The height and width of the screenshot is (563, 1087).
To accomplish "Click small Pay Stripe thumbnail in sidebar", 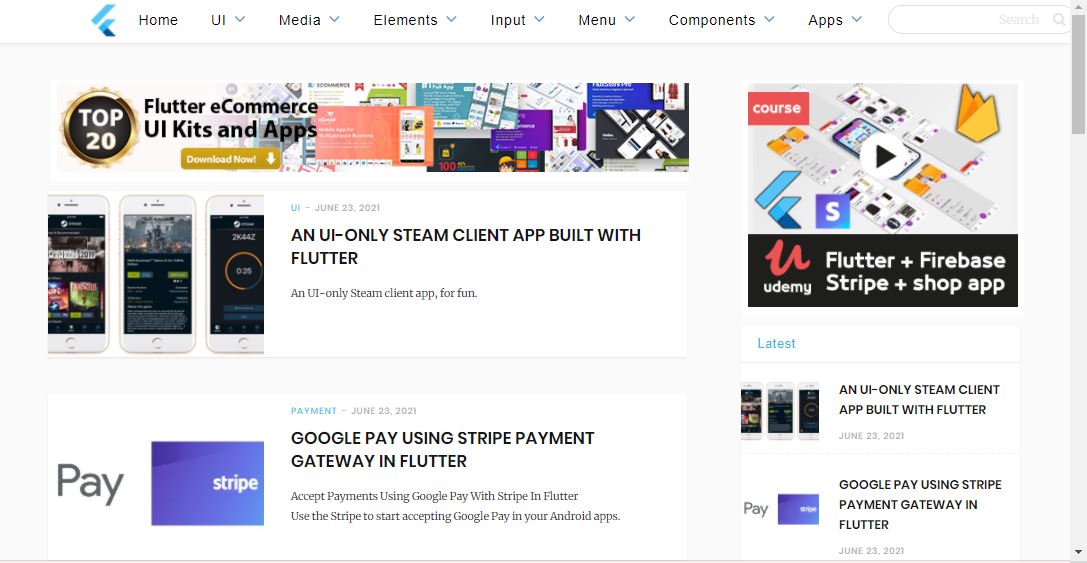I will click(x=780, y=509).
